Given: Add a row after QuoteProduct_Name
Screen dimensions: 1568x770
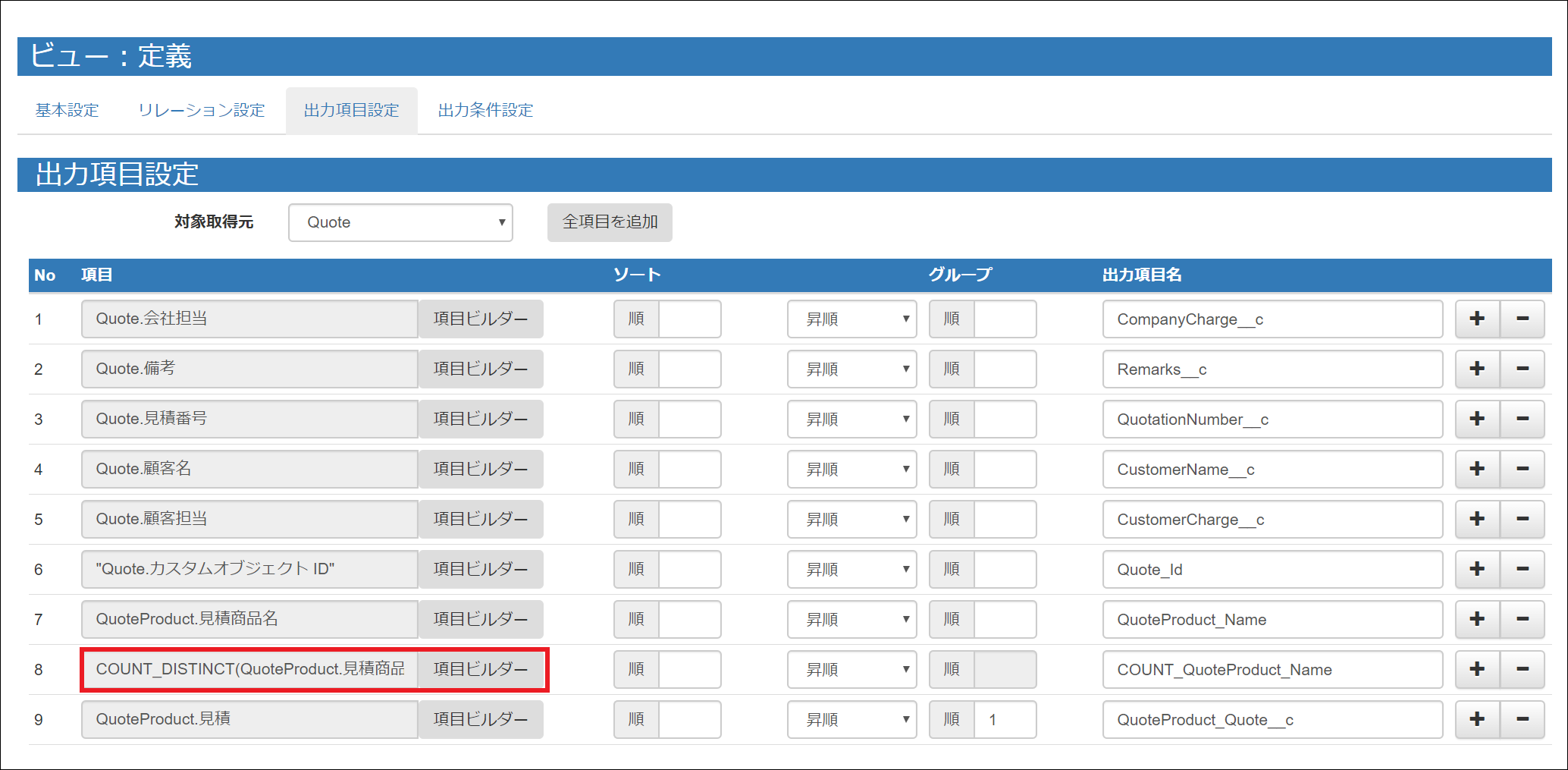Looking at the screenshot, I should (x=1477, y=619).
